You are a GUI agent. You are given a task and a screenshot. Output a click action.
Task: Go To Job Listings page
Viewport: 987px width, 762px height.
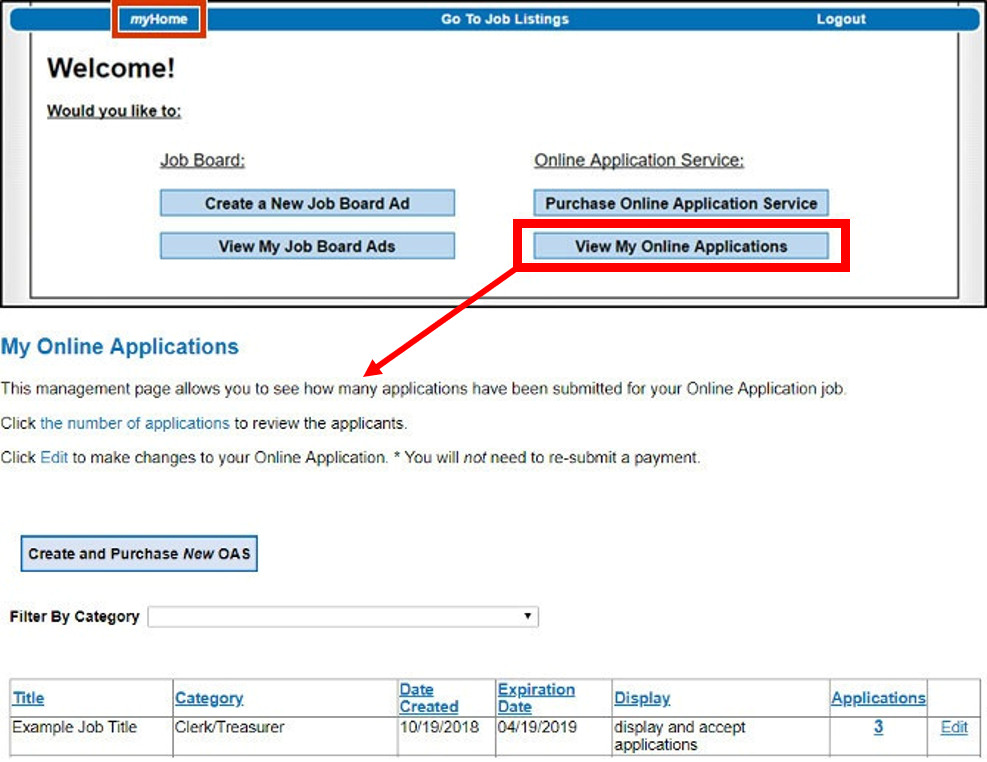point(505,19)
